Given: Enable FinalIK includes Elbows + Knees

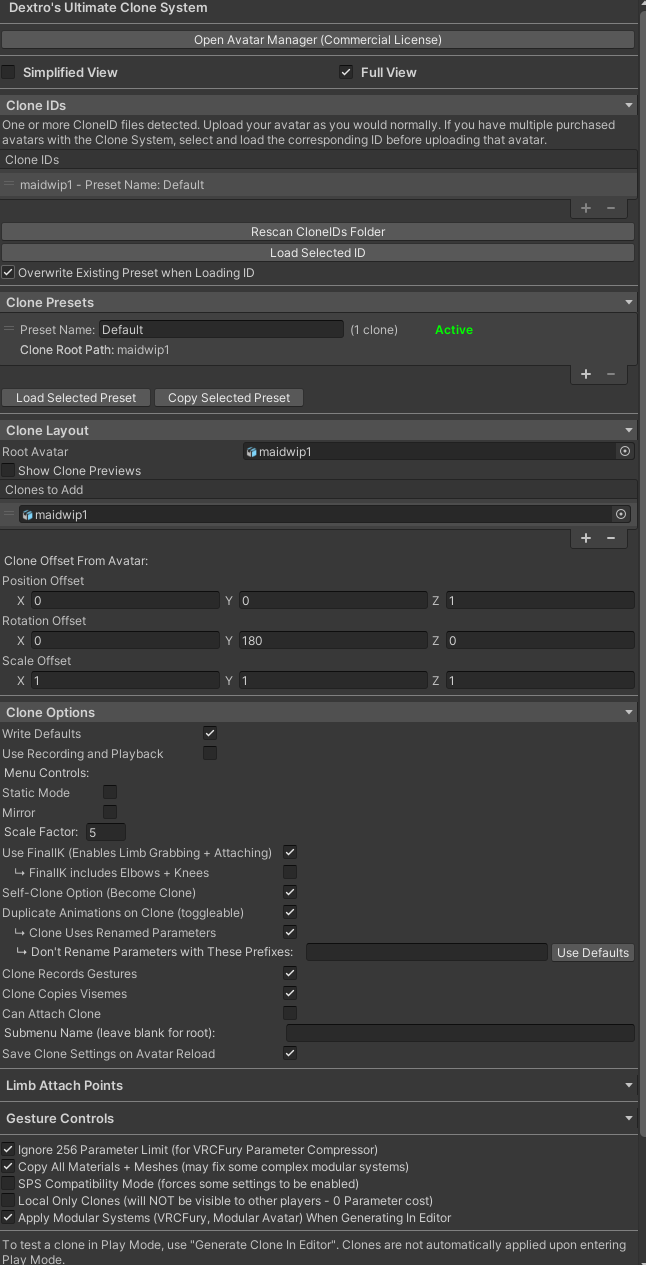Looking at the screenshot, I should click(290, 872).
